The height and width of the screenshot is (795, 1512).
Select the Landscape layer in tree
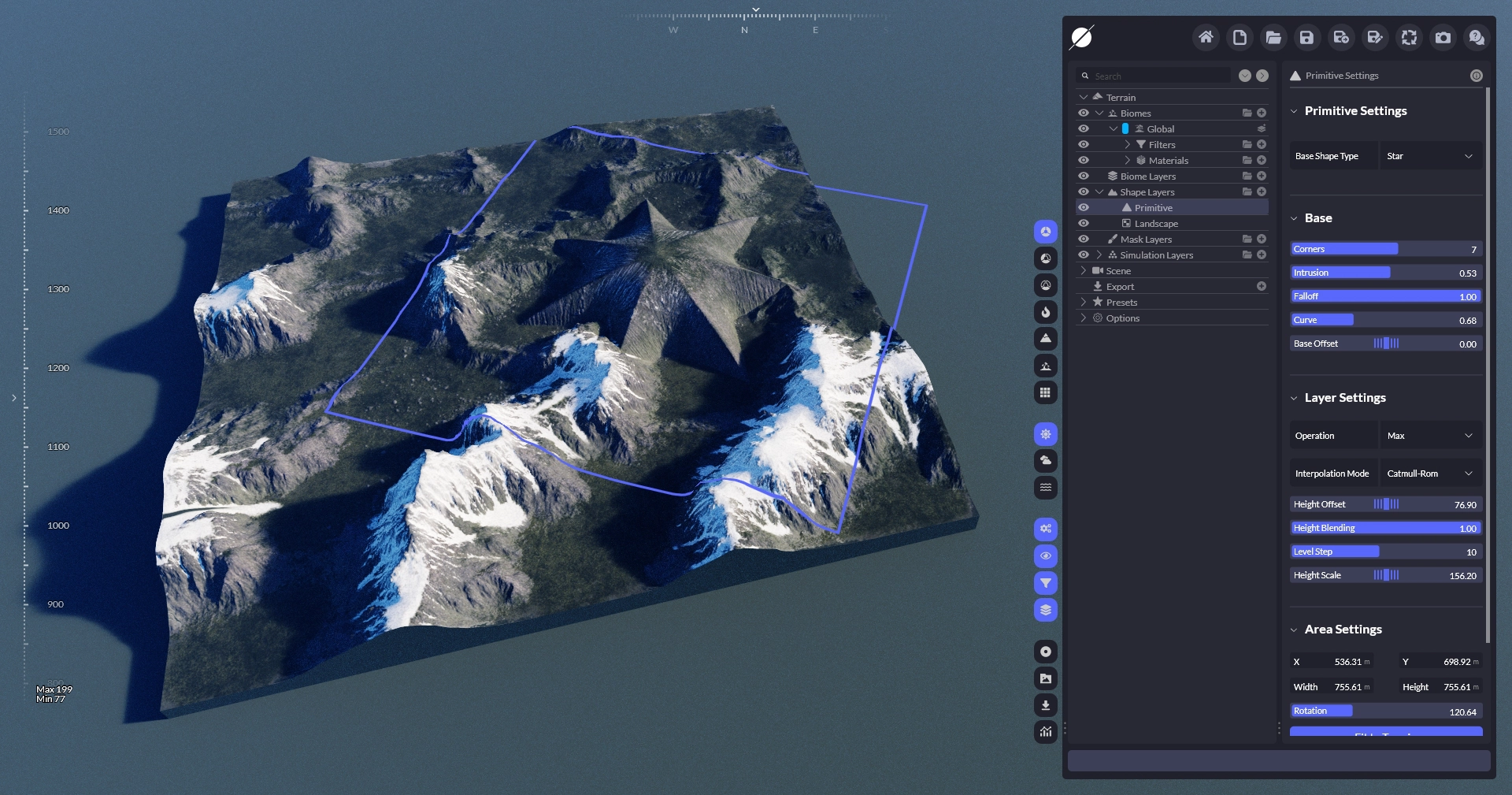tap(1155, 224)
